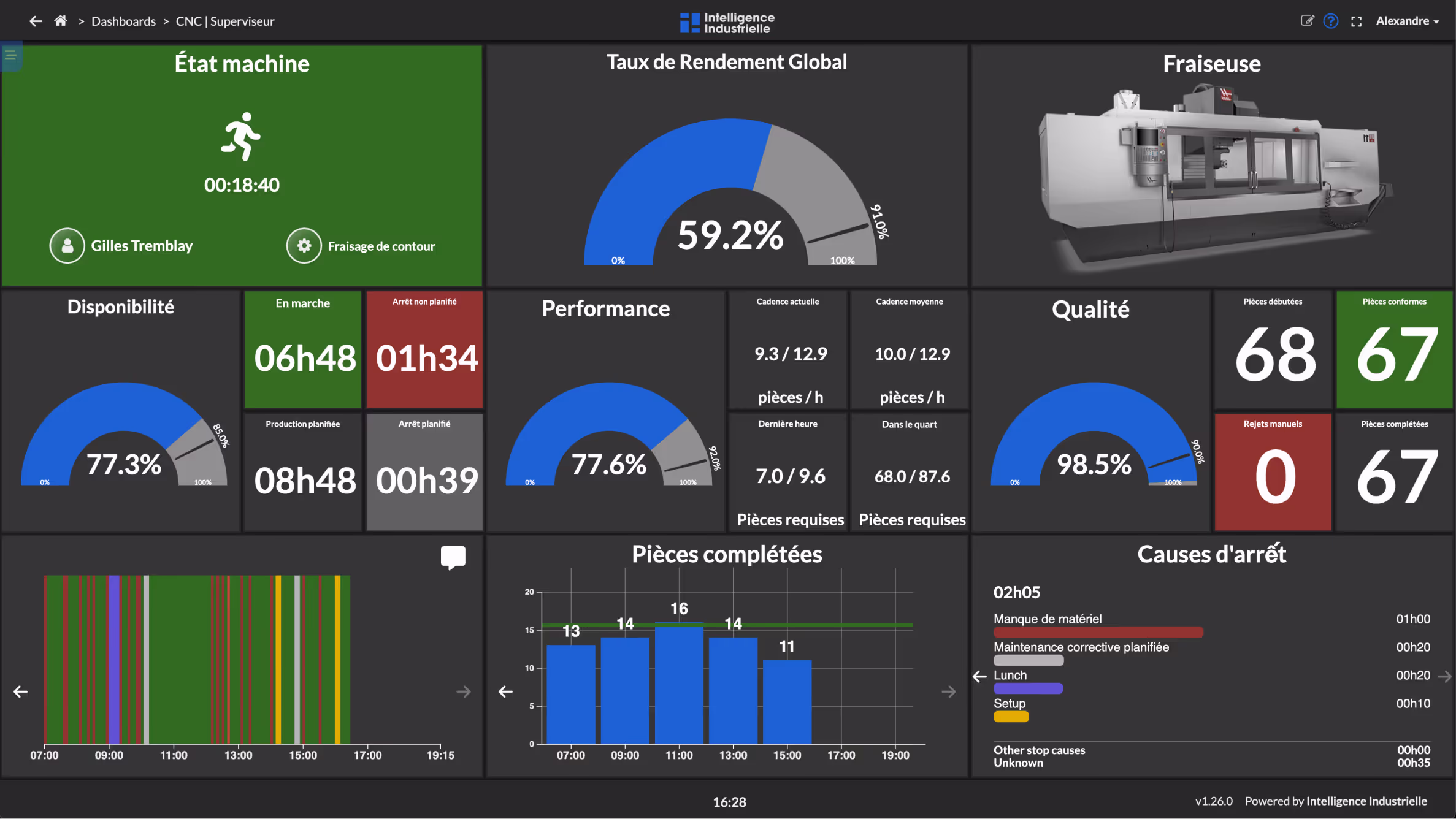
Task: Click the comment bubble on the timeline
Action: [x=453, y=557]
